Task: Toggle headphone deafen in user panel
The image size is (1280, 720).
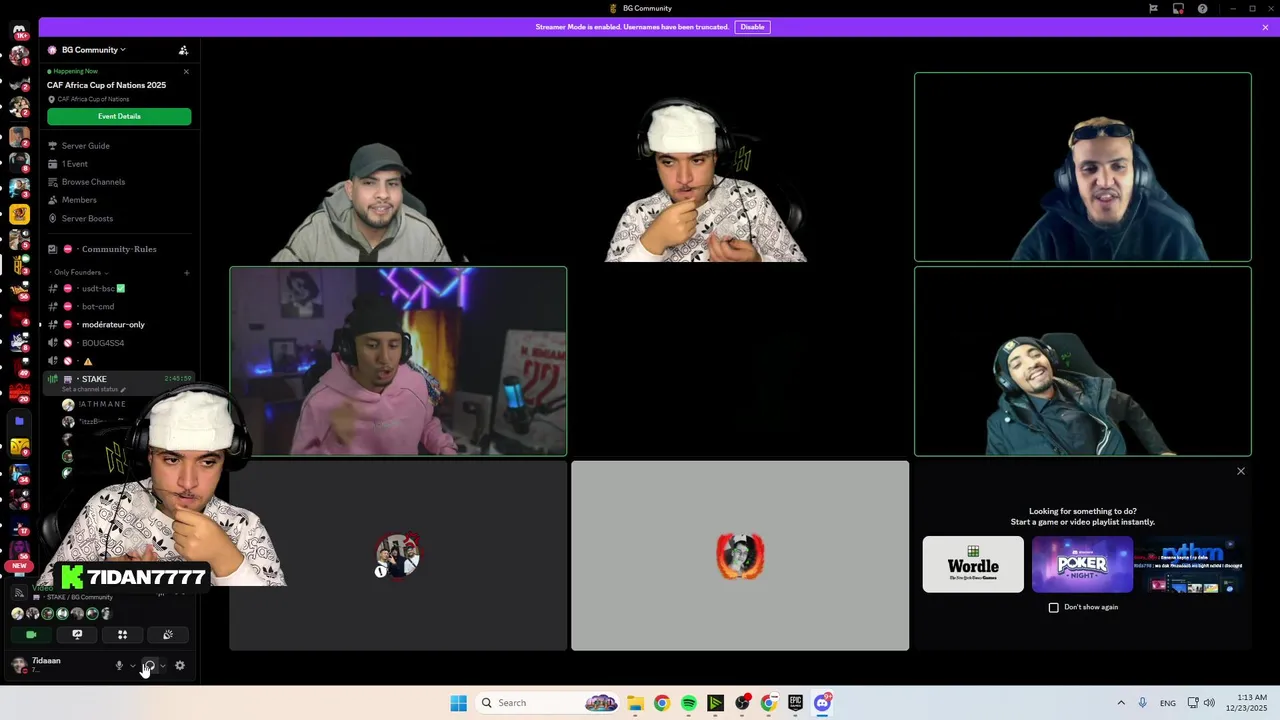Action: (x=149, y=666)
